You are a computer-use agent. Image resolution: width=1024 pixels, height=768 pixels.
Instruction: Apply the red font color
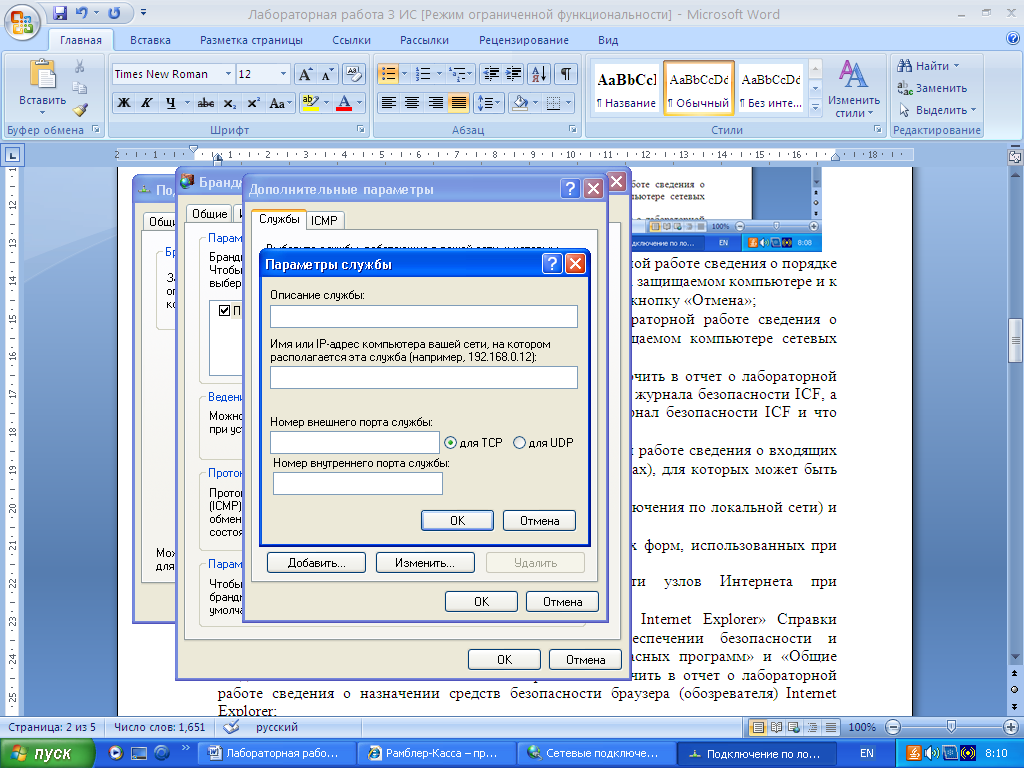(x=344, y=103)
